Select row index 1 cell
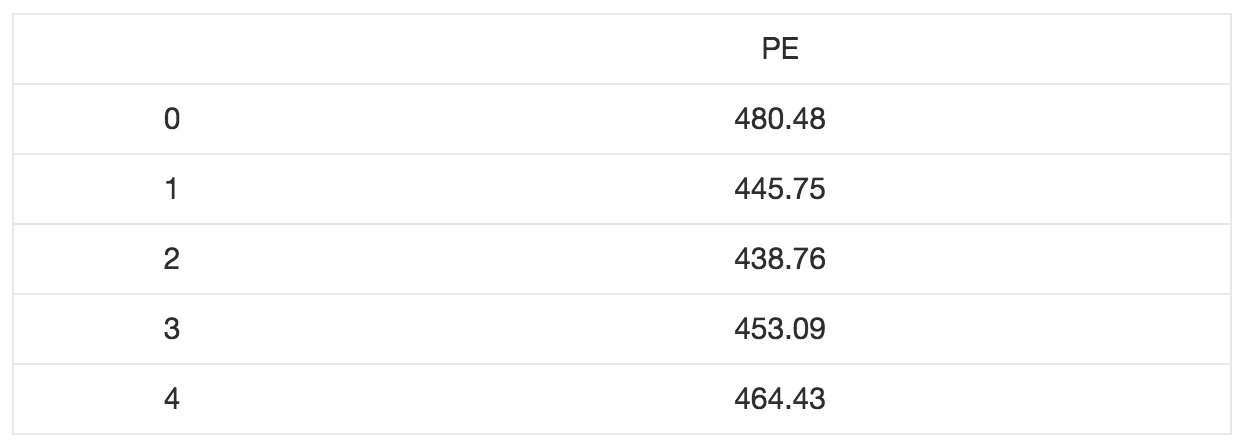Image resolution: width=1240 pixels, height=446 pixels. pos(171,190)
